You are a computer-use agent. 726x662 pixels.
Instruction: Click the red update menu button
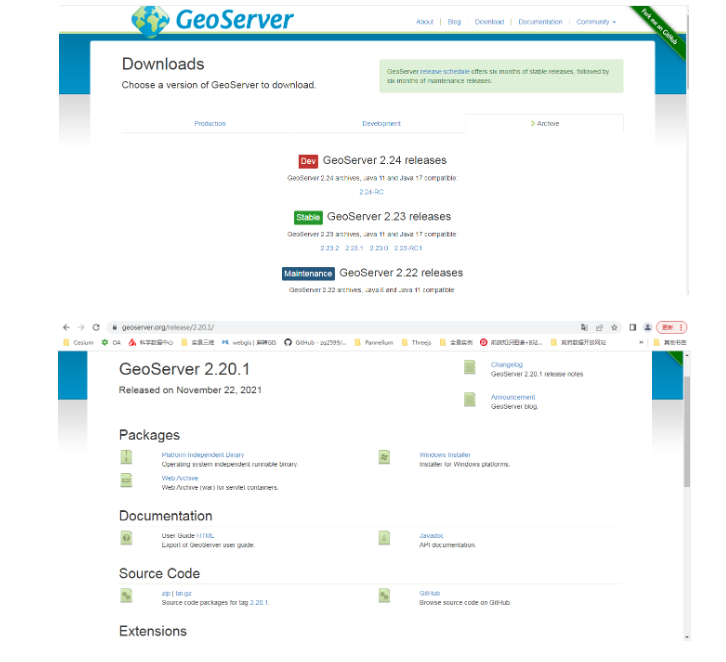(671, 327)
